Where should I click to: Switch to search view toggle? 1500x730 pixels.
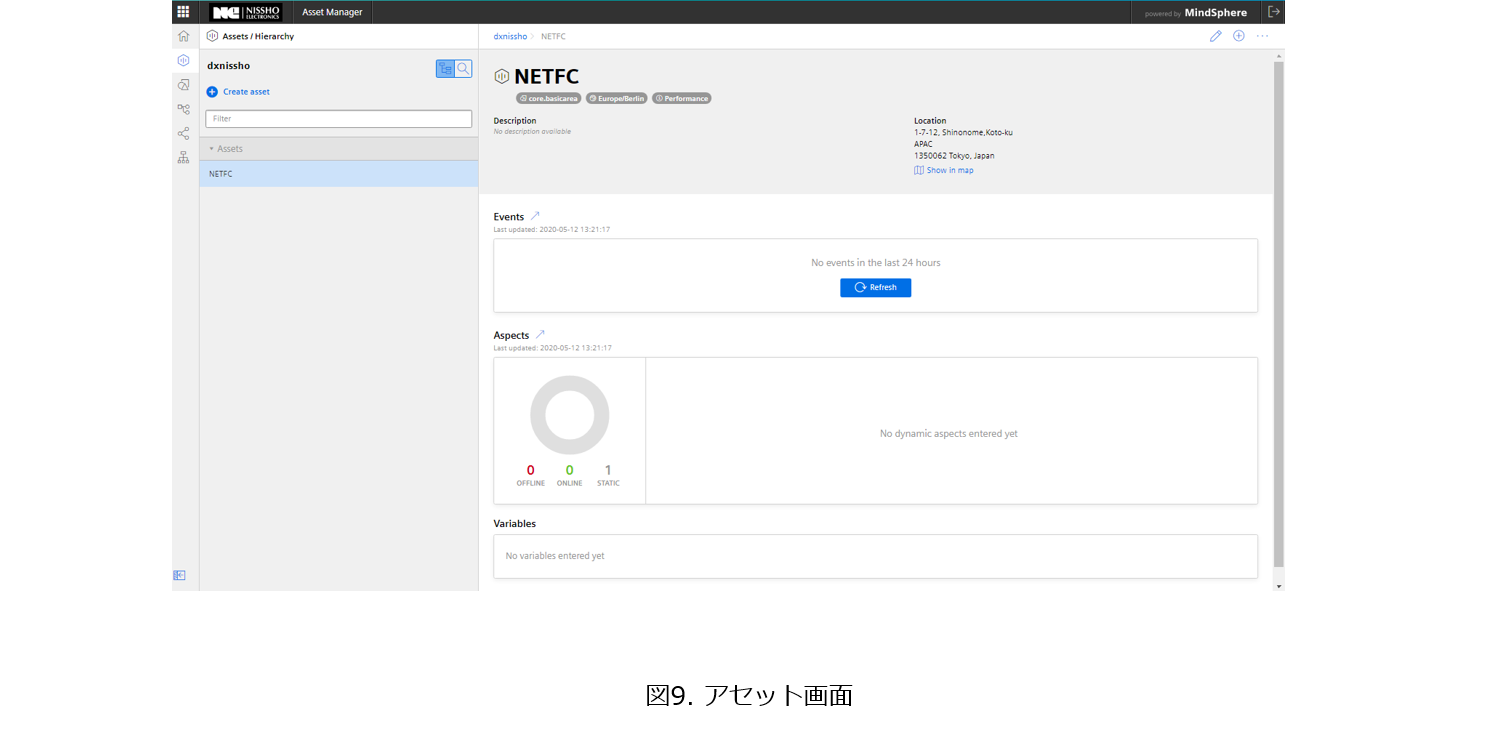(x=463, y=69)
